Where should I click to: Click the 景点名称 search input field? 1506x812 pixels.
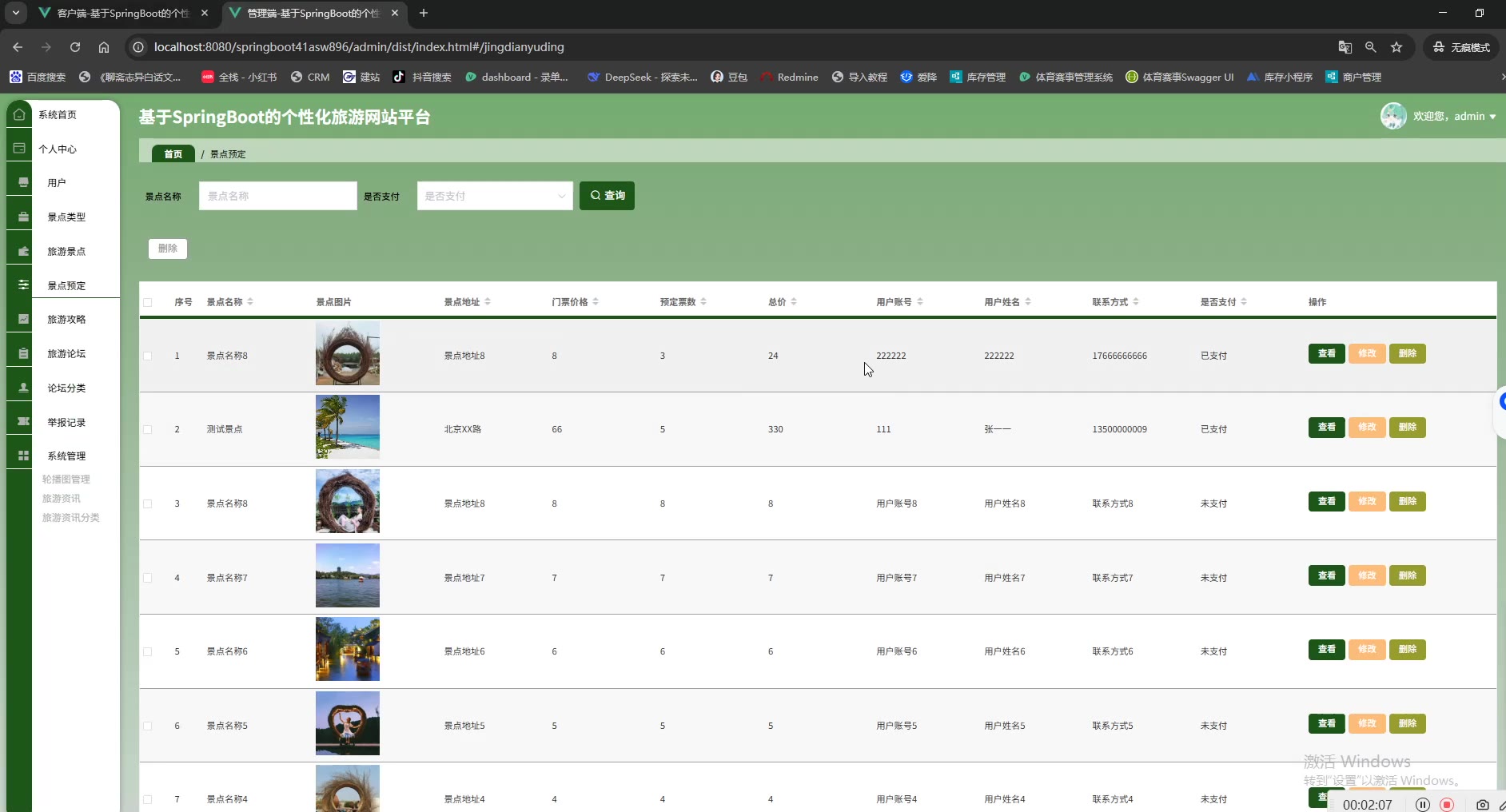click(x=277, y=196)
